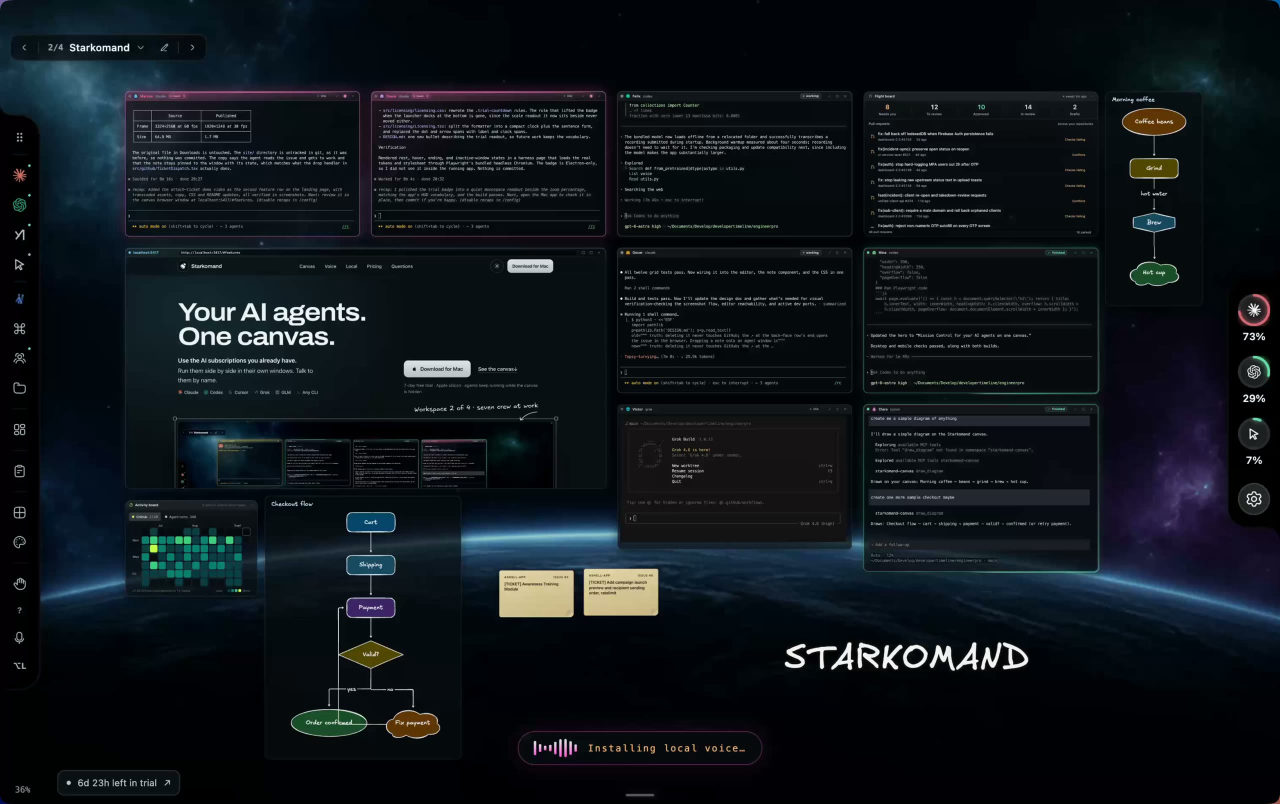Select the hand pan tool in the sidebar

tap(19, 584)
